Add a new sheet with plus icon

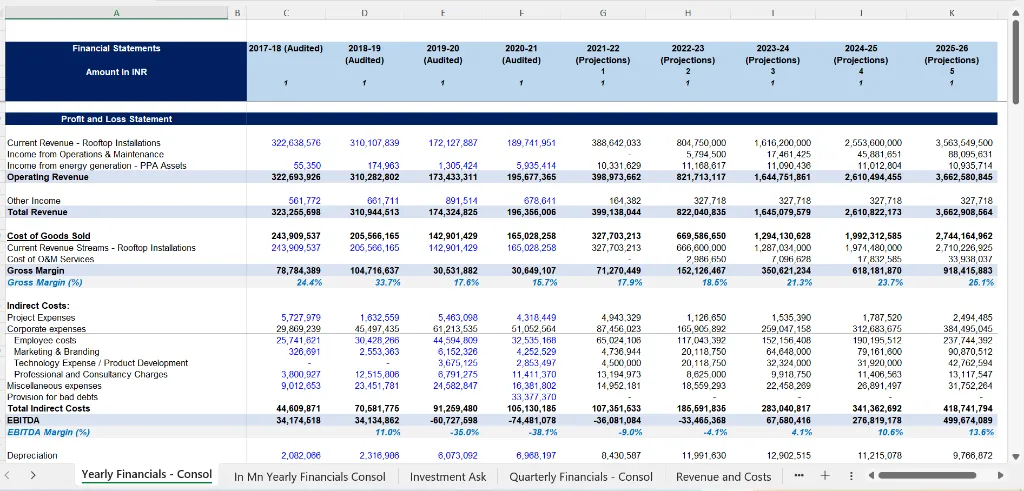tap(824, 476)
